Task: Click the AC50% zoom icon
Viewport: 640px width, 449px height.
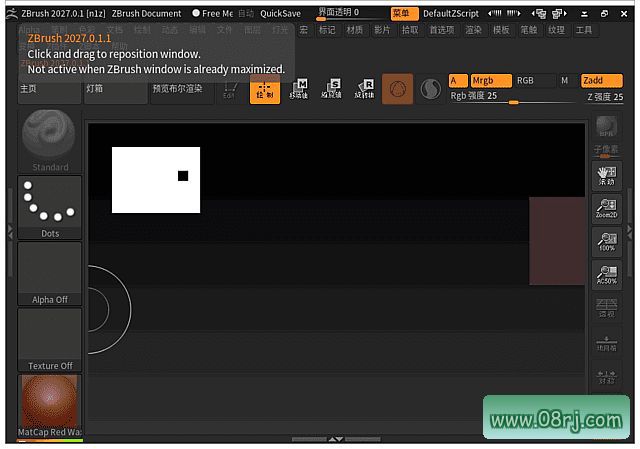Action: coord(607,275)
